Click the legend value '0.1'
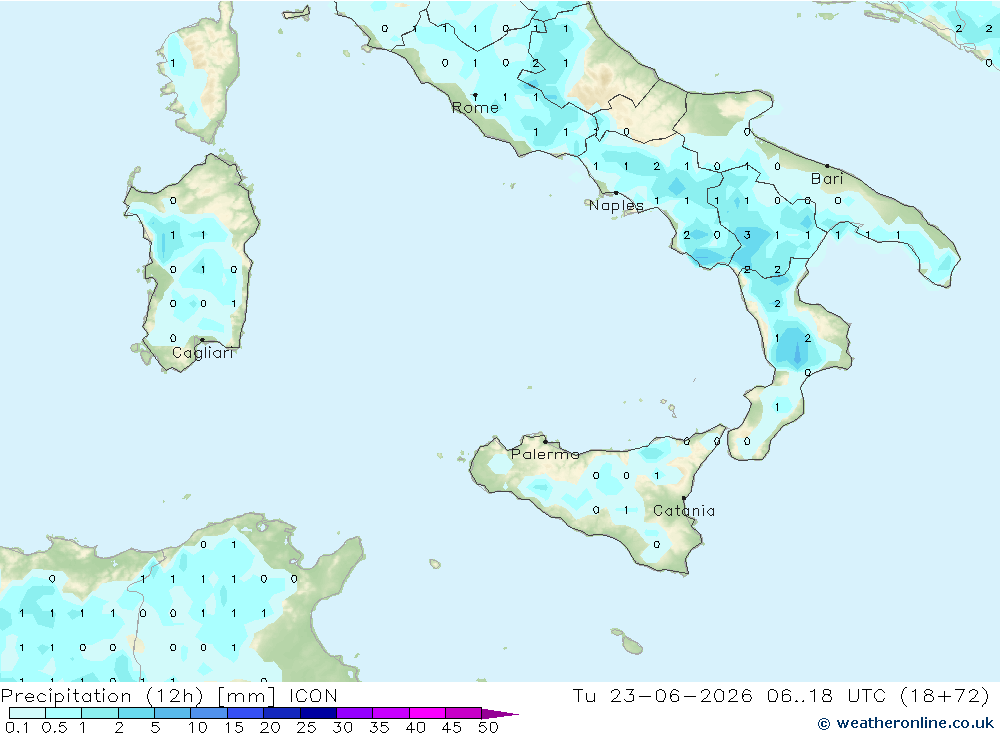The width and height of the screenshot is (1000, 733). (17, 727)
